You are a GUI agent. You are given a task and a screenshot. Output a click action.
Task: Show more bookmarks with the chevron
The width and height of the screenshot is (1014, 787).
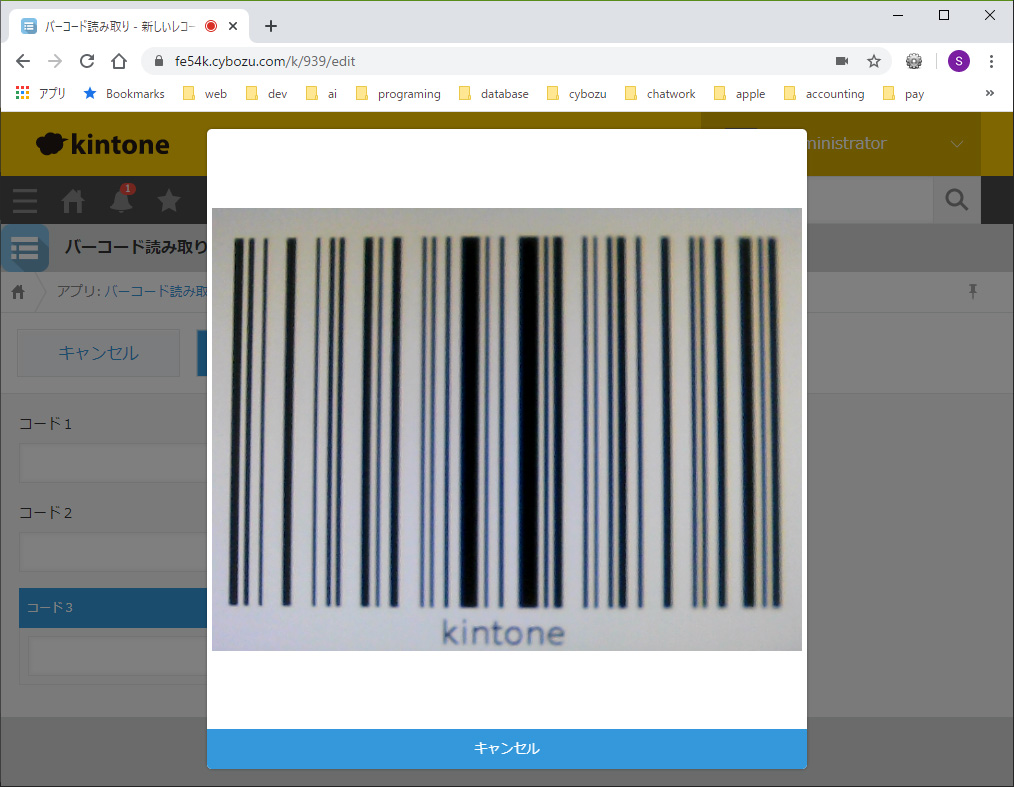pos(989,93)
